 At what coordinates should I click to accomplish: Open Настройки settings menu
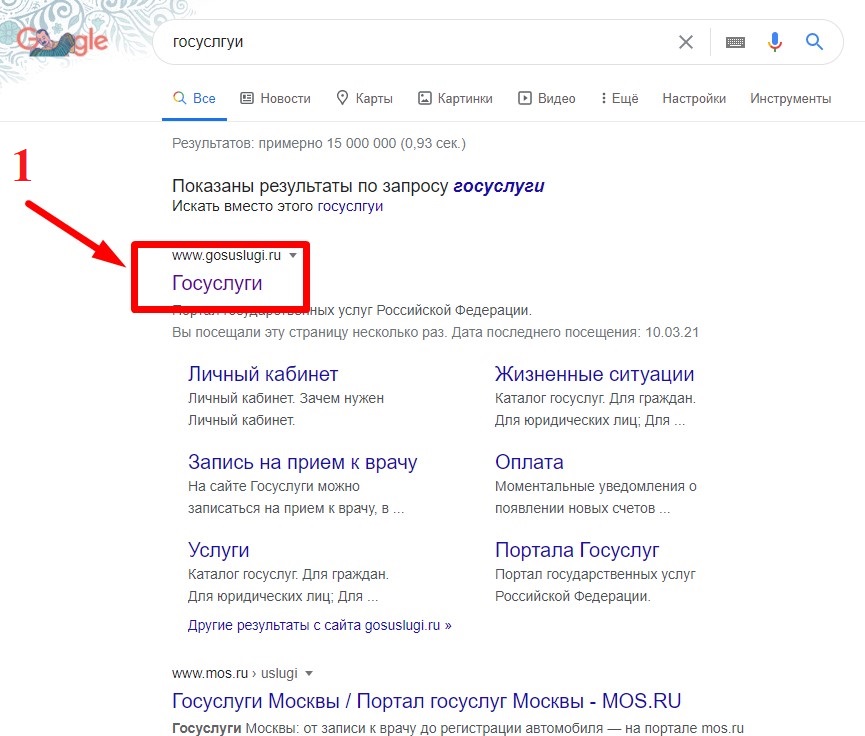(x=694, y=98)
